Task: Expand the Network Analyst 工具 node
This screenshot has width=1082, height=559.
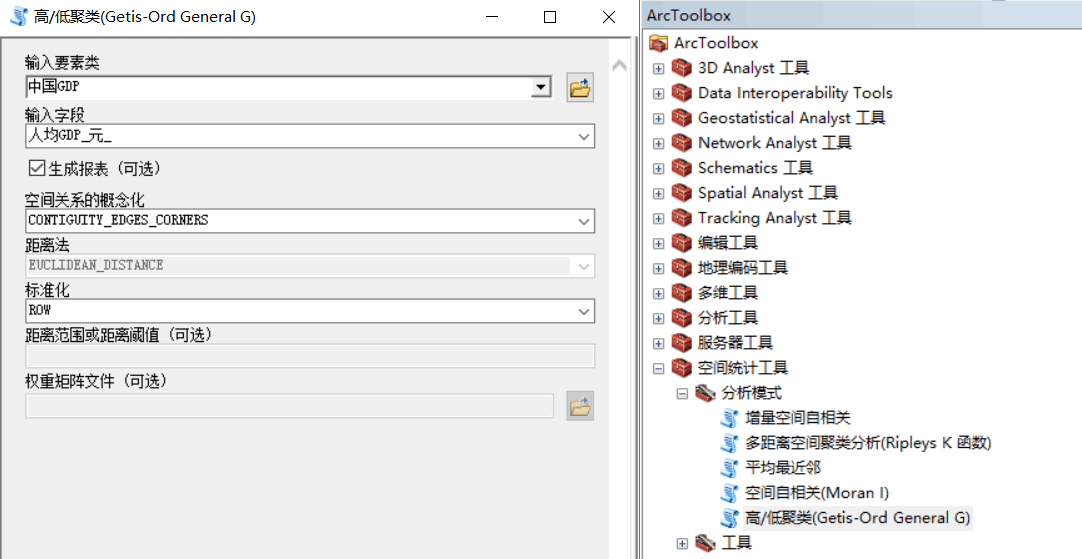Action: pyautogui.click(x=658, y=144)
